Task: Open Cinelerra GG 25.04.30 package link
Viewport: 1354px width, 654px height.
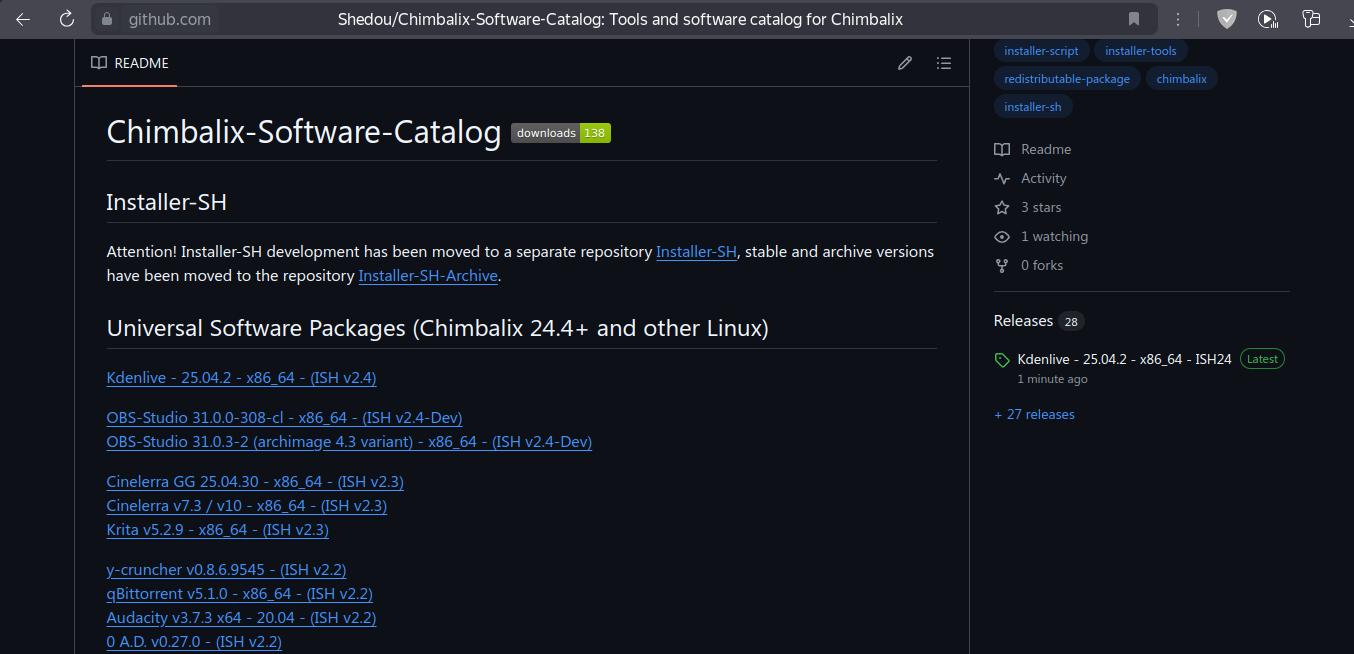Action: [255, 482]
